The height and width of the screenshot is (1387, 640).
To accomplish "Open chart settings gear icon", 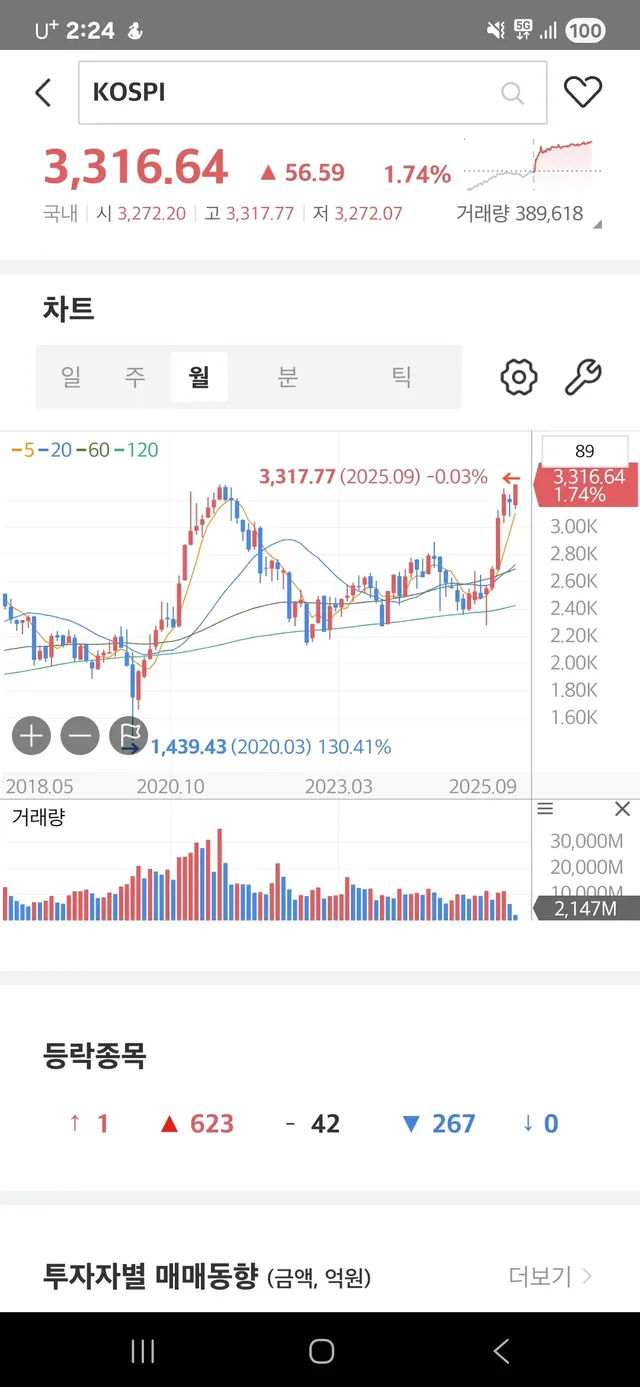I will [518, 377].
